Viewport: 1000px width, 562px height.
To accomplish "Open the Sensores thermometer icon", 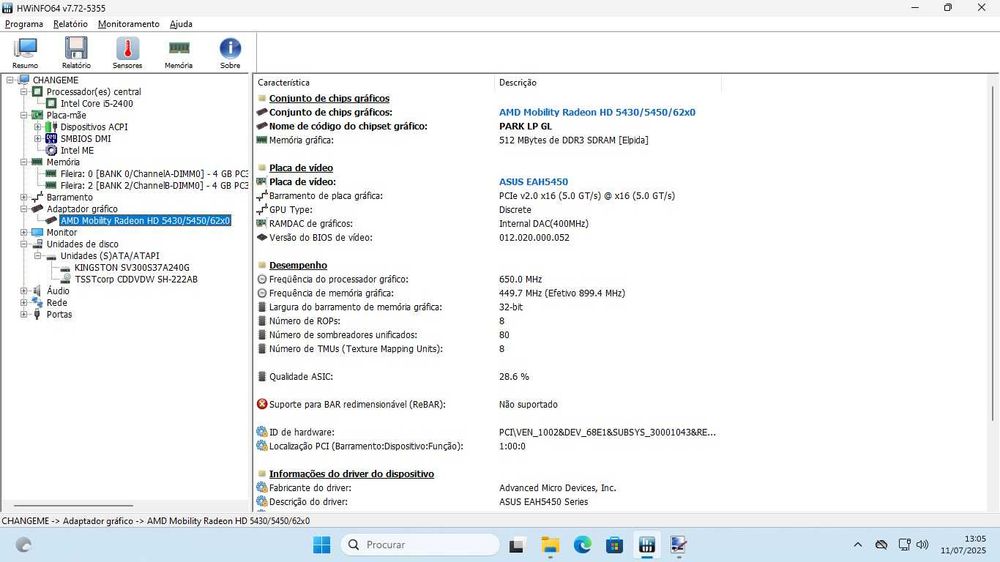I will 127,52.
